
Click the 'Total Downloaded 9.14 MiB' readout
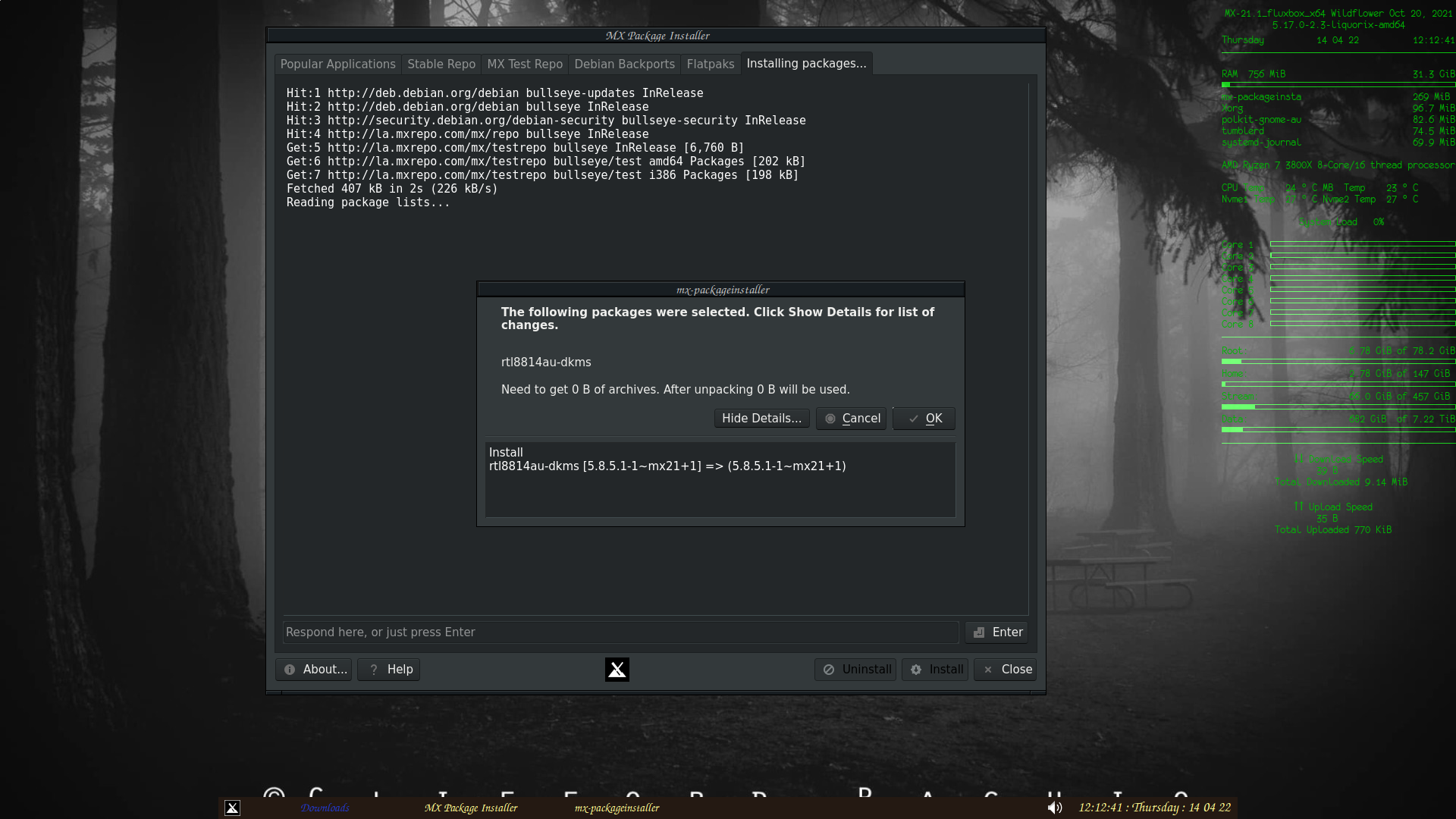tap(1341, 482)
